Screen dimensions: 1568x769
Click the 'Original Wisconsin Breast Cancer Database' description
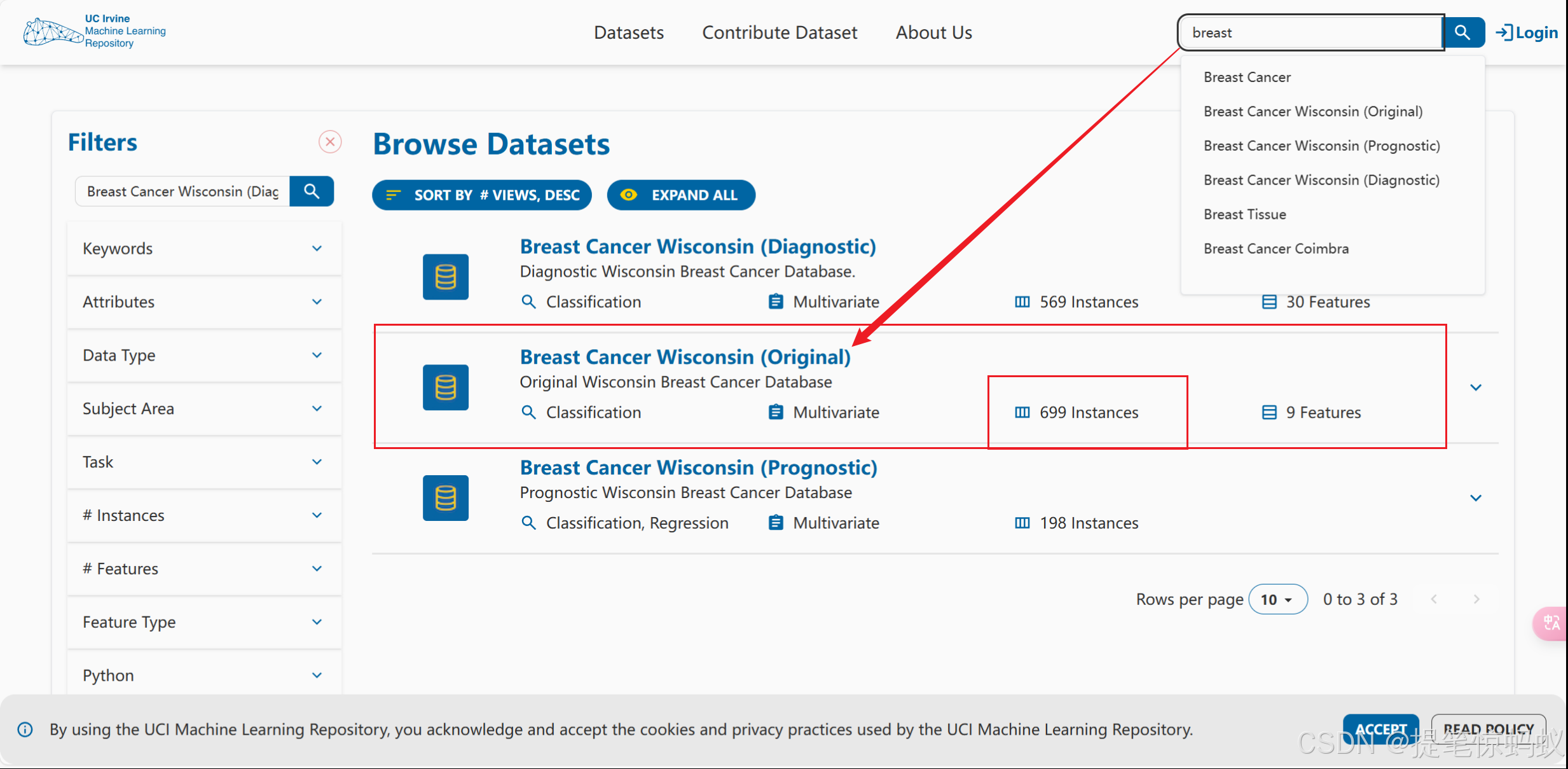[x=676, y=382]
